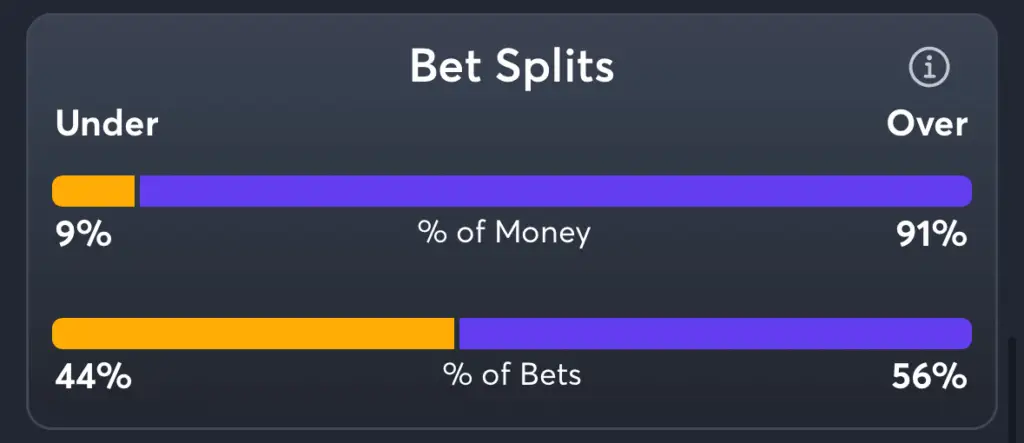Screen dimensions: 1024x443
Task: Open the Bet Splits info icon
Action: 929,67
